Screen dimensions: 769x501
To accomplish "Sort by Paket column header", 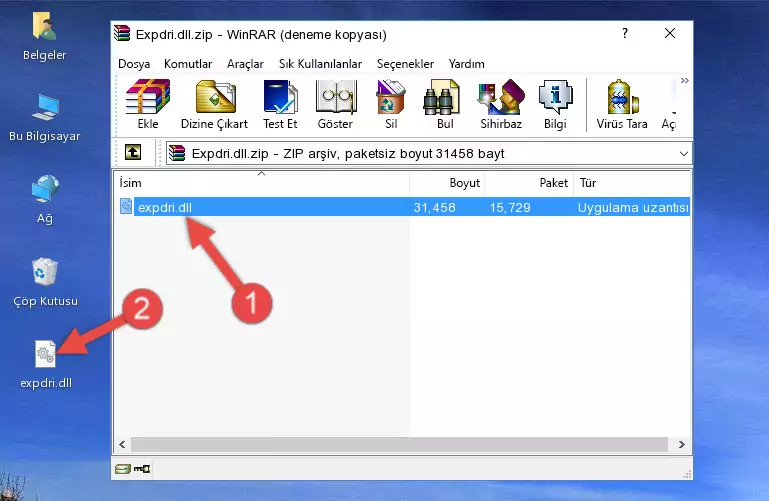I will [529, 183].
